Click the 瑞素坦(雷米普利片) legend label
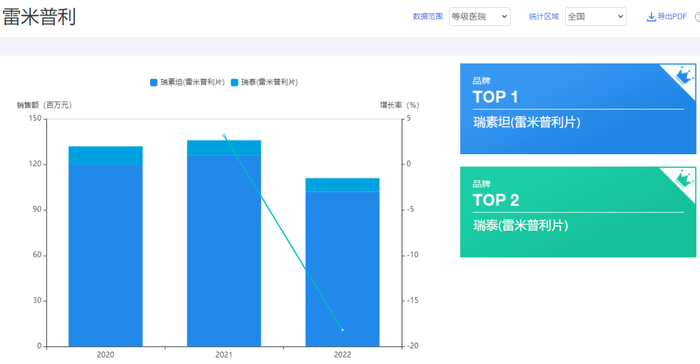The height and width of the screenshot is (364, 700). click(x=192, y=82)
